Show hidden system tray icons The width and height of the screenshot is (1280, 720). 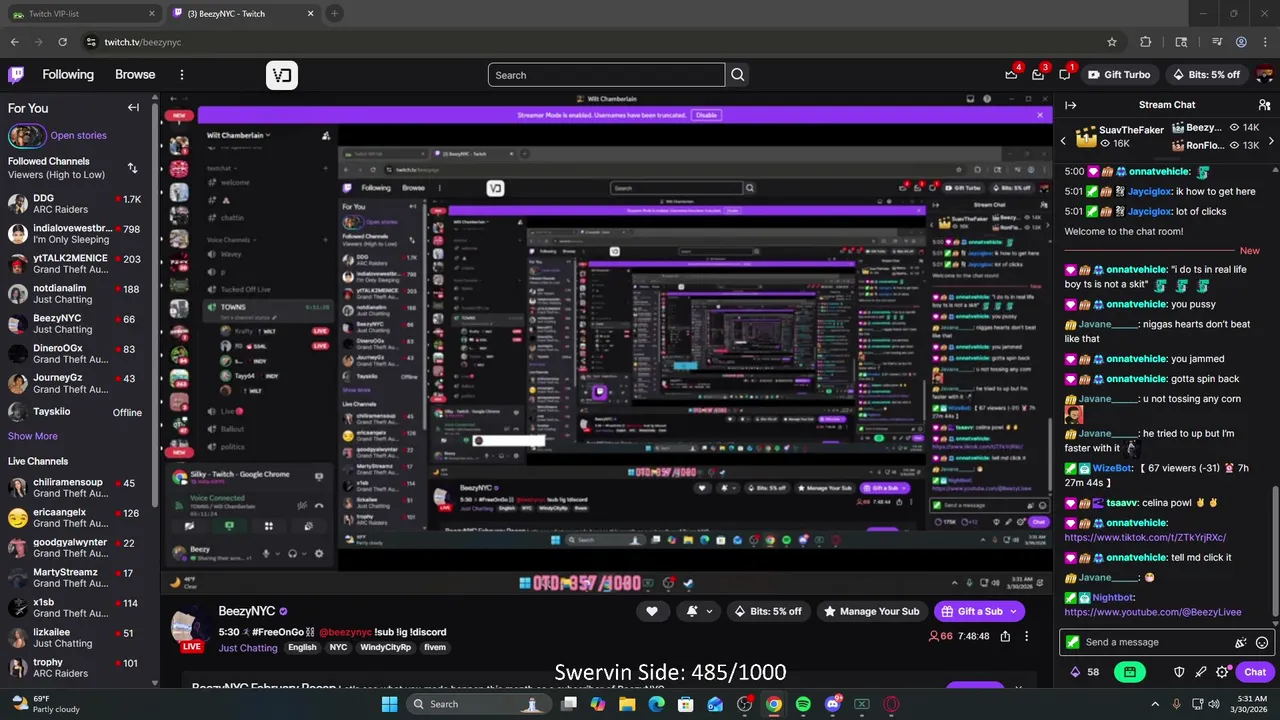coord(1155,704)
